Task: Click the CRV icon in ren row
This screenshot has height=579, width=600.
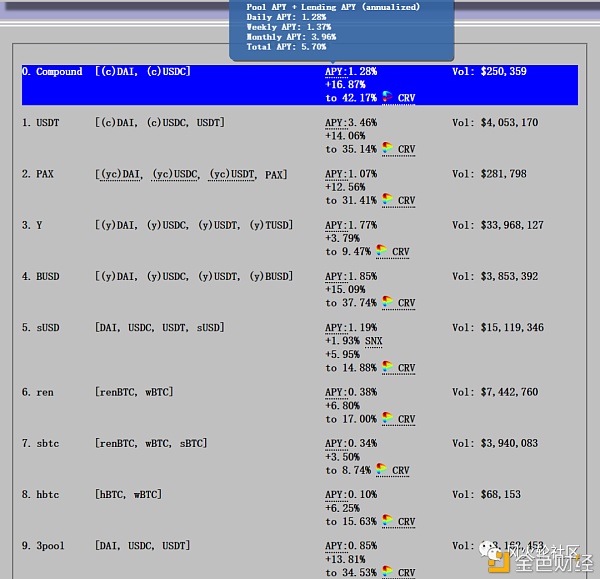Action: click(x=387, y=418)
